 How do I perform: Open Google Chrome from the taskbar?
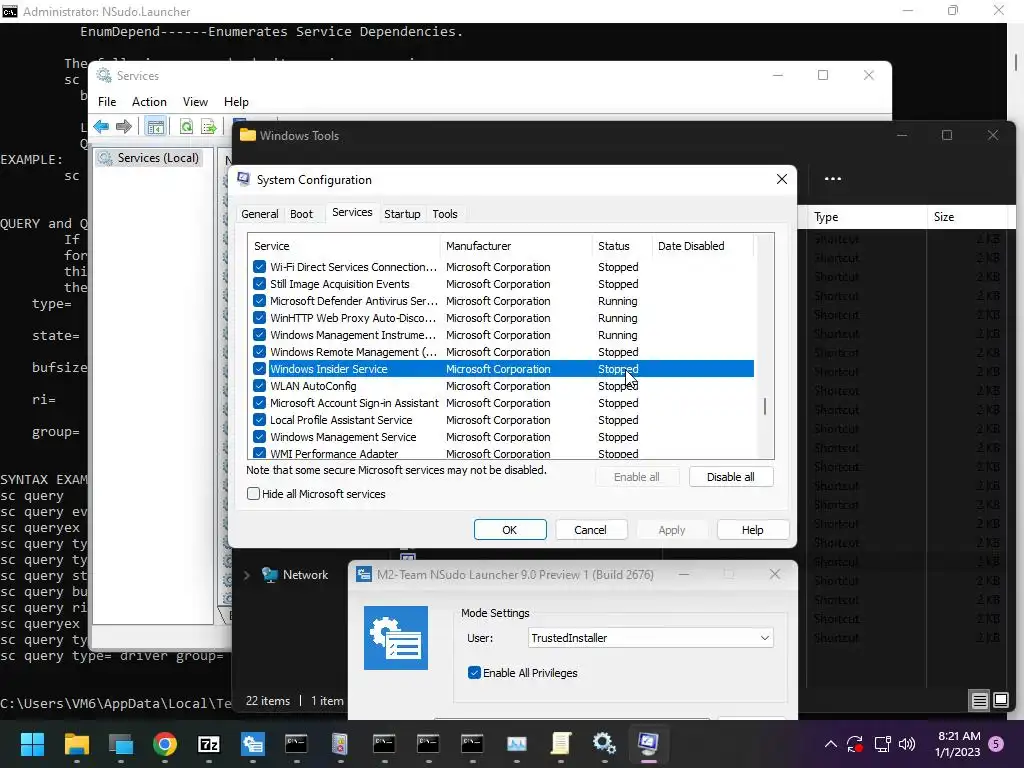tap(165, 744)
